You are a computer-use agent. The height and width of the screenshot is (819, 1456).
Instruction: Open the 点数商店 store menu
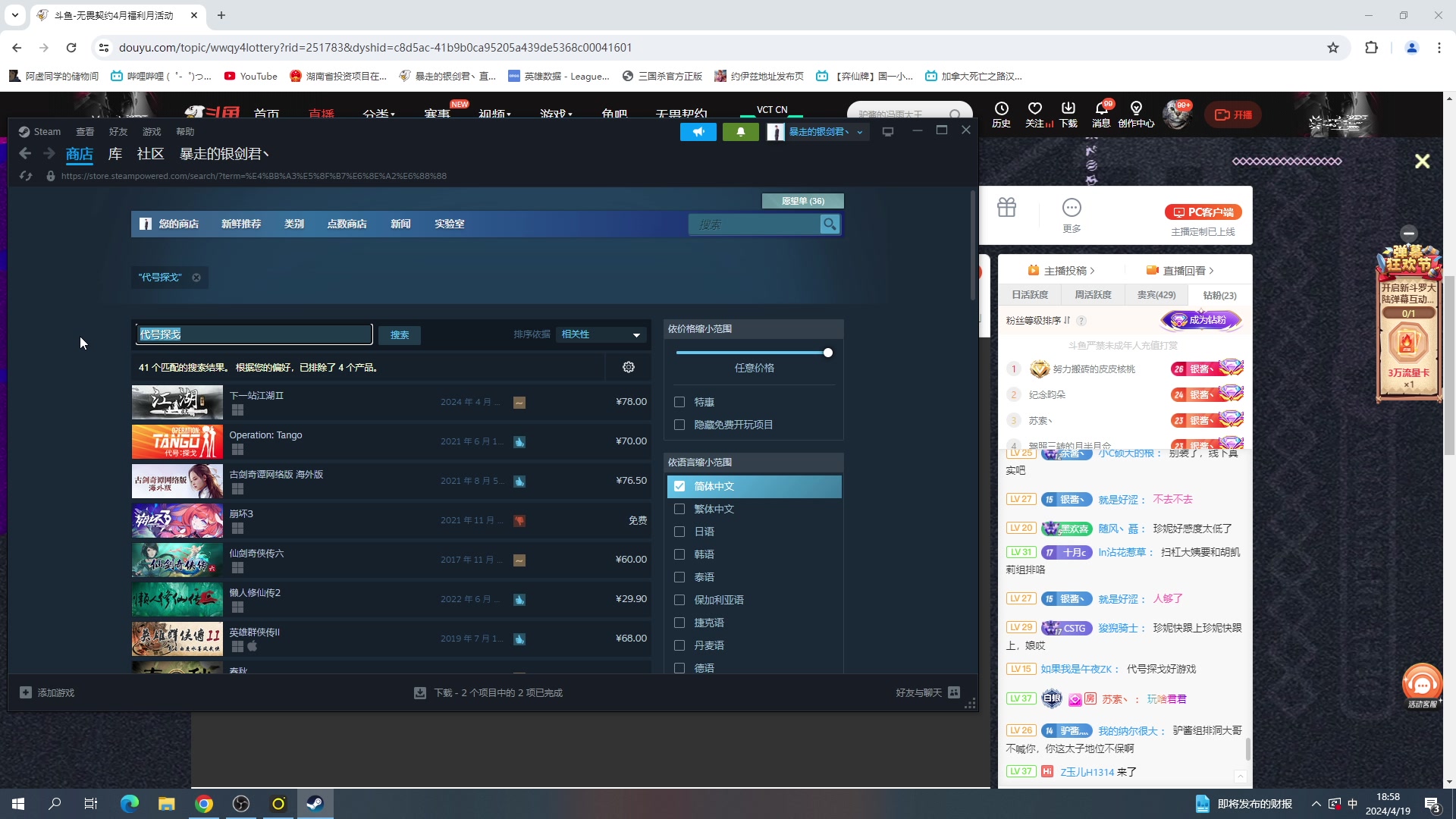347,224
